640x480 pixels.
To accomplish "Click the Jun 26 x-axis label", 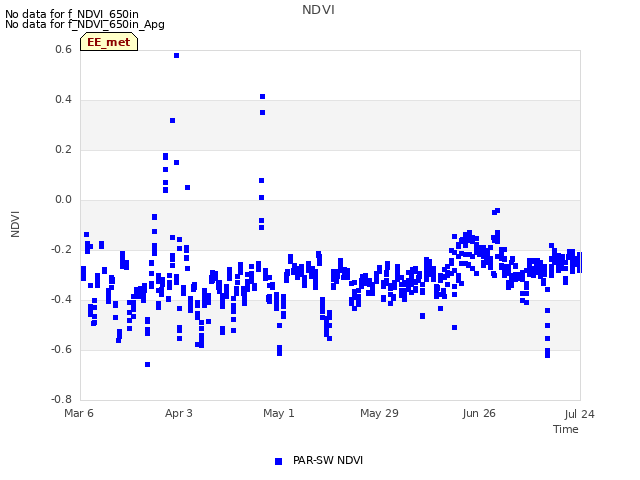I will [479, 413].
